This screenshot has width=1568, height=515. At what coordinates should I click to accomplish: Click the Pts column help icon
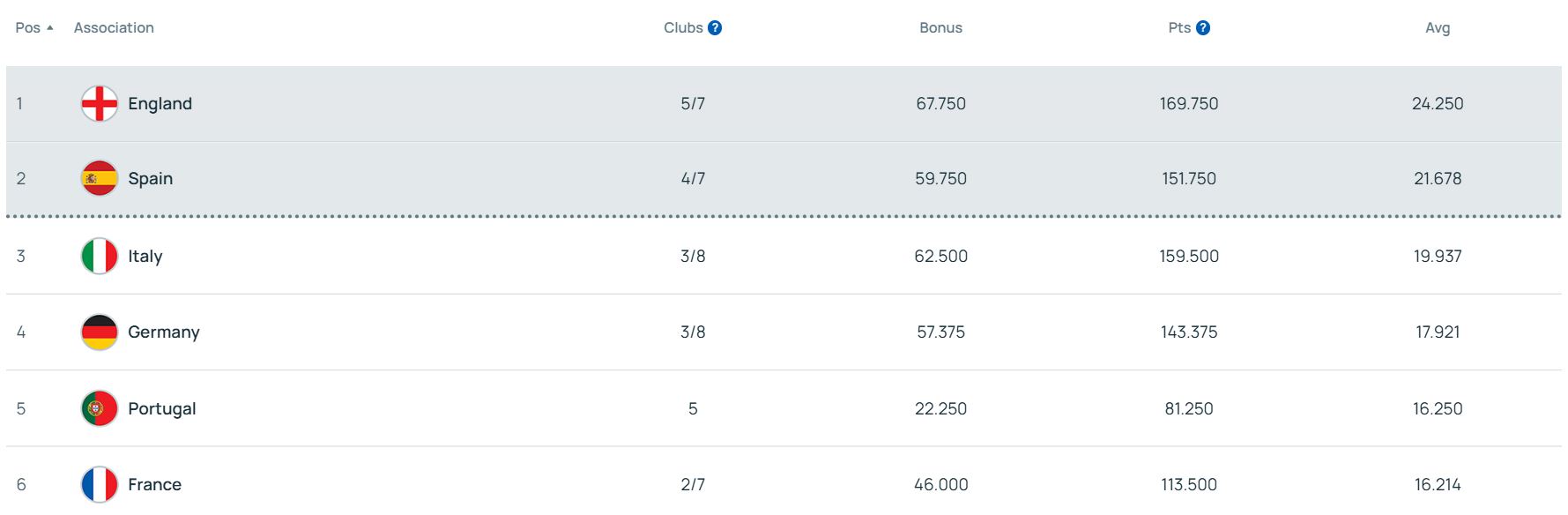coord(1203,28)
